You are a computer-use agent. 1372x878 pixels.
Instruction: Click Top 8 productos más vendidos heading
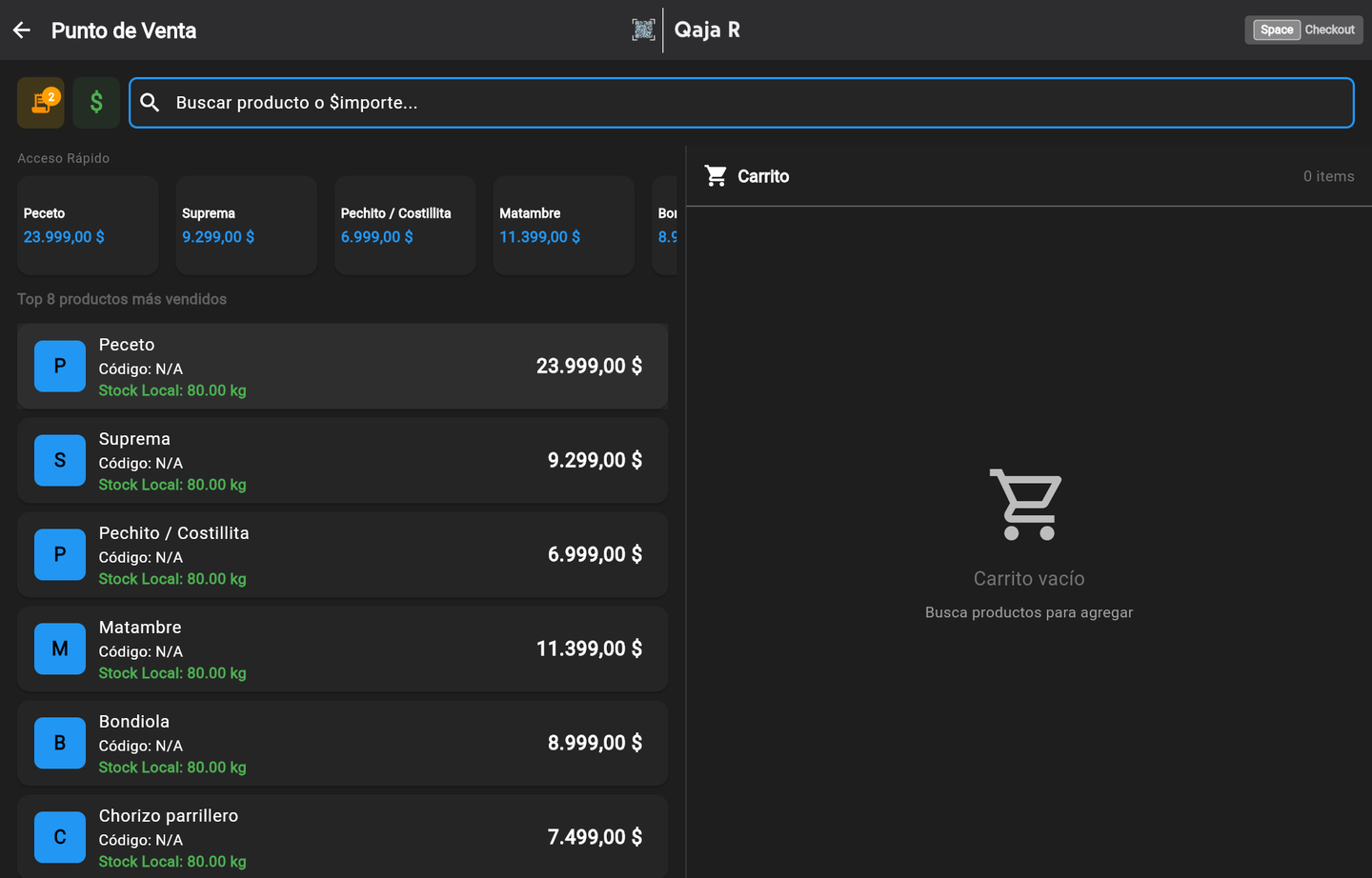pyautogui.click(x=122, y=299)
